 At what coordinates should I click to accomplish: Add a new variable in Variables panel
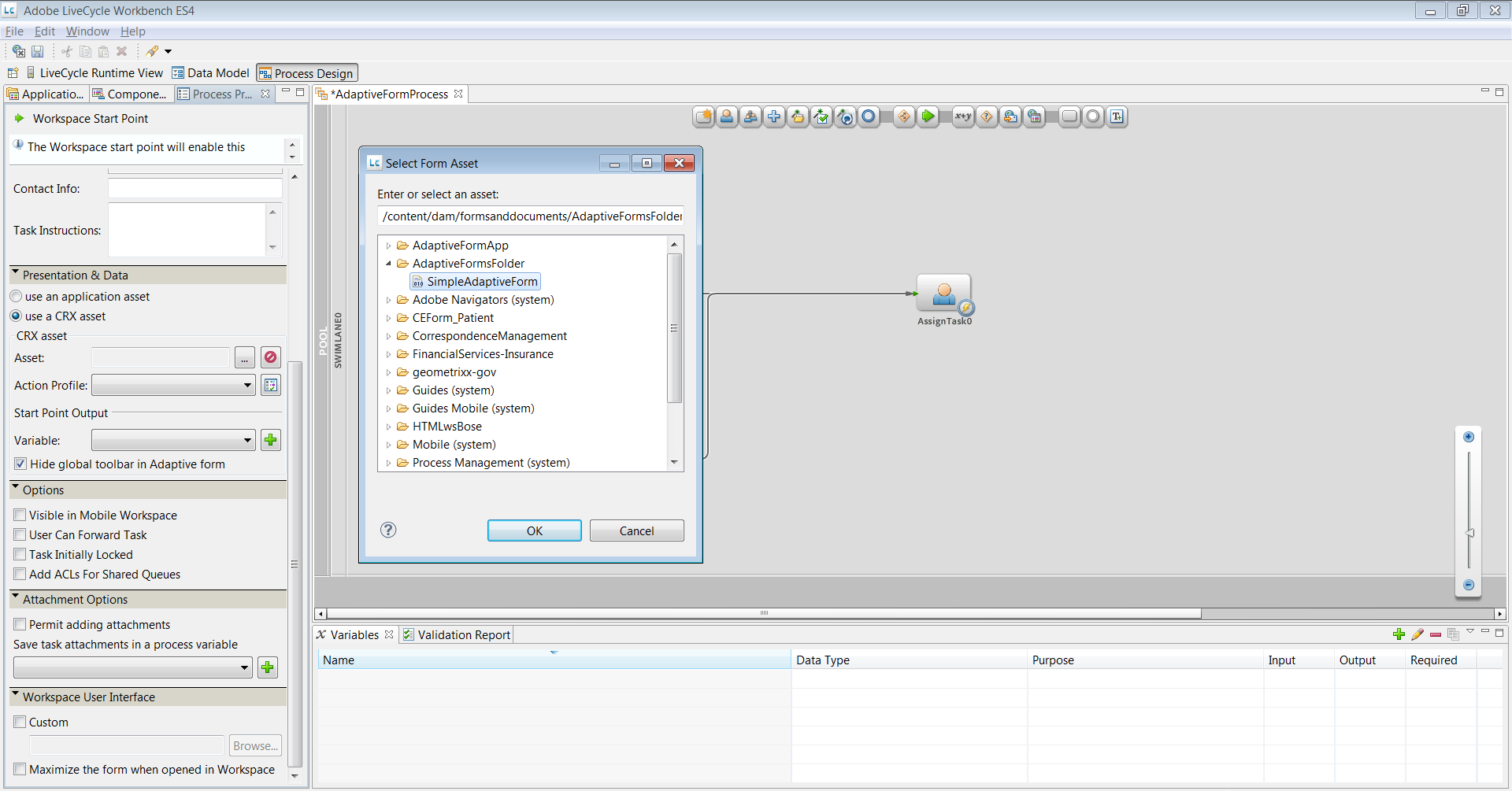coord(1399,634)
